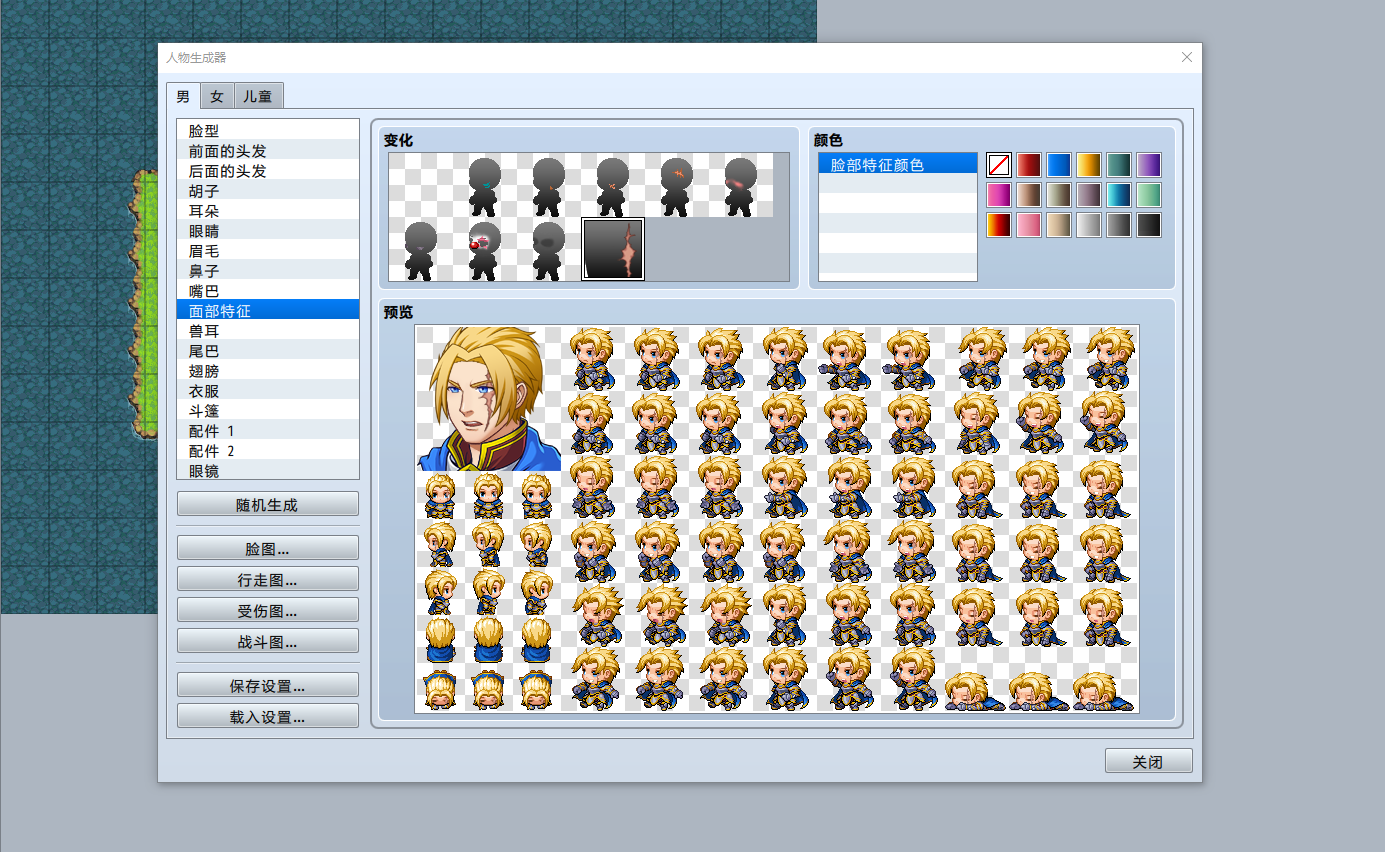
Task: Select 衣服 in the parts list
Action: [268, 390]
